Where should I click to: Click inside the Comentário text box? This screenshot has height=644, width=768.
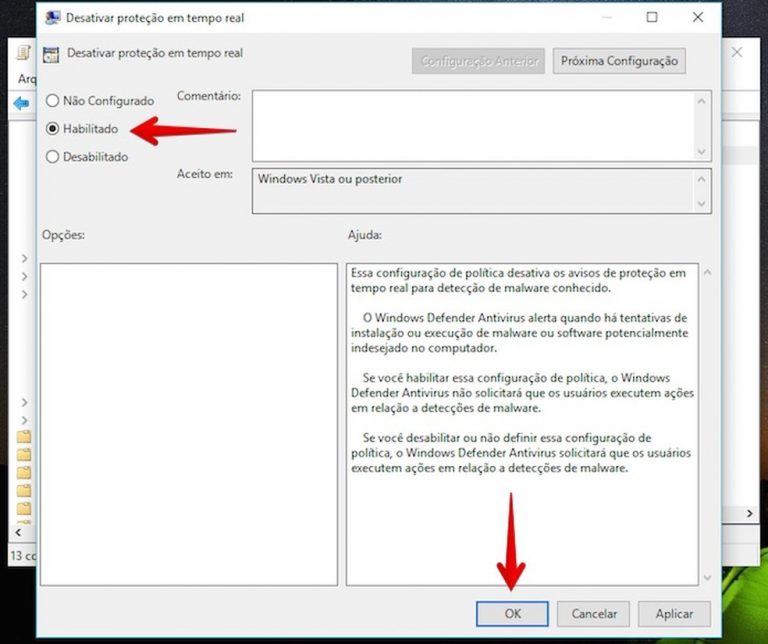click(x=473, y=126)
